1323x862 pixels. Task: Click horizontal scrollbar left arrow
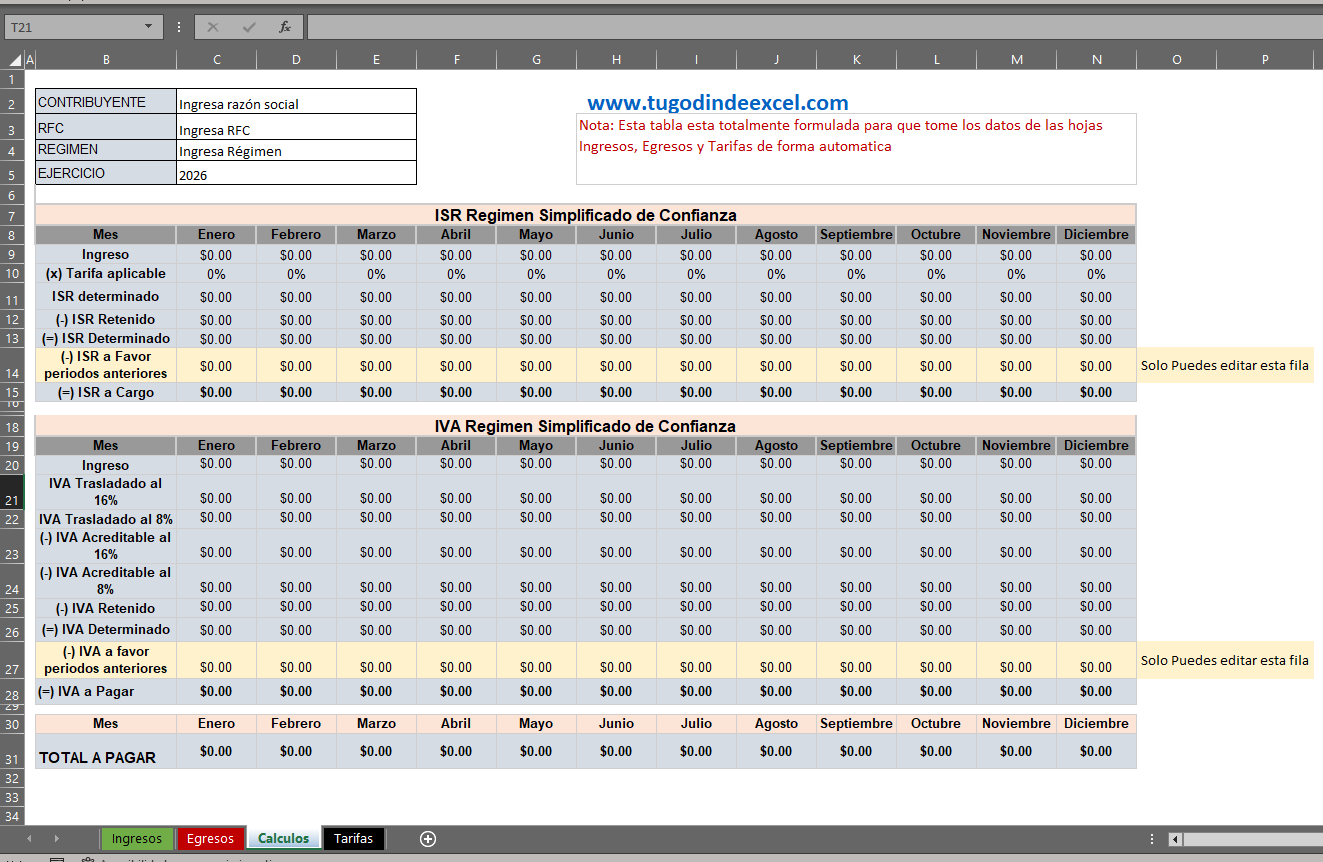click(1176, 839)
